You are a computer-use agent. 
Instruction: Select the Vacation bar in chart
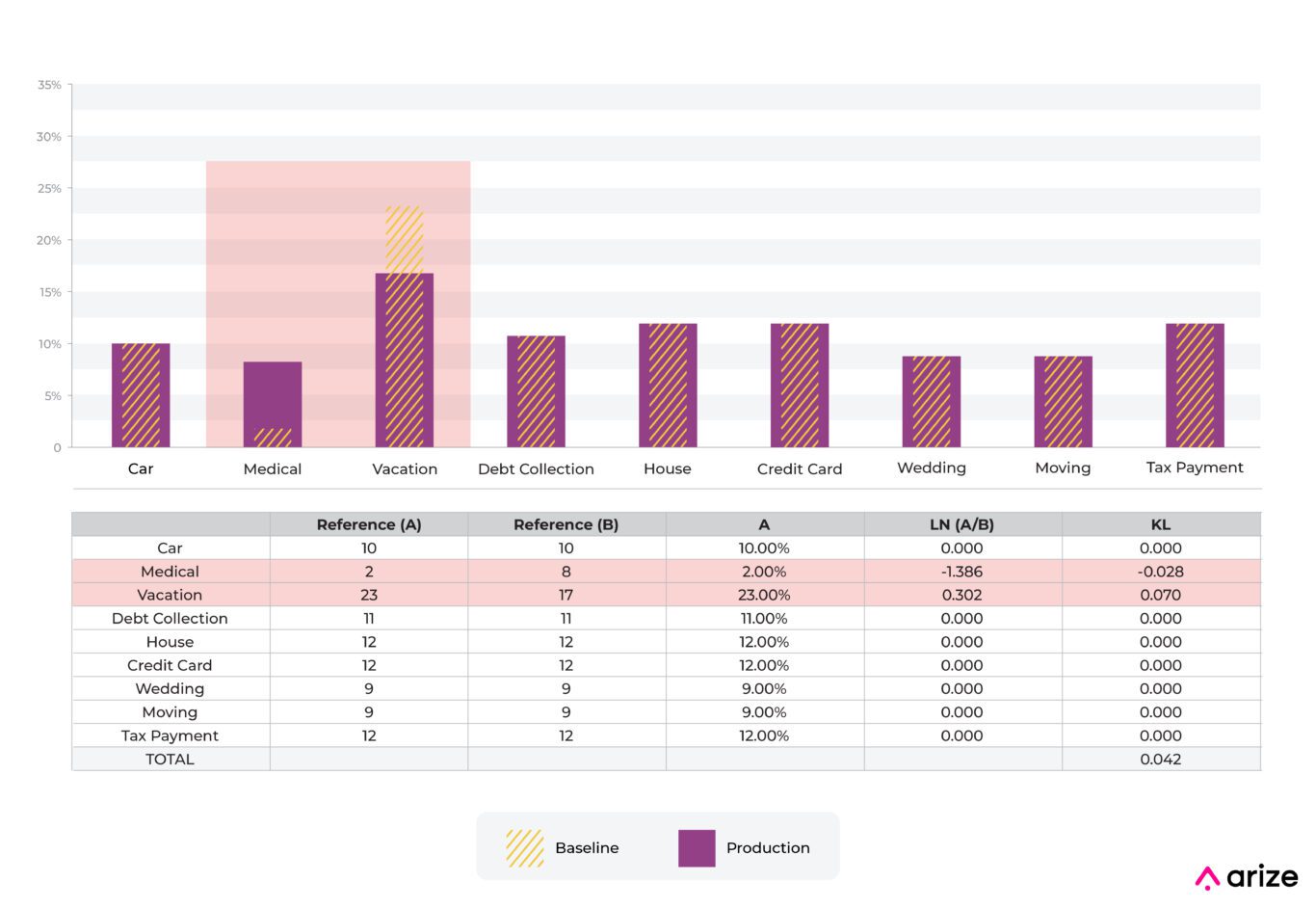(405, 360)
